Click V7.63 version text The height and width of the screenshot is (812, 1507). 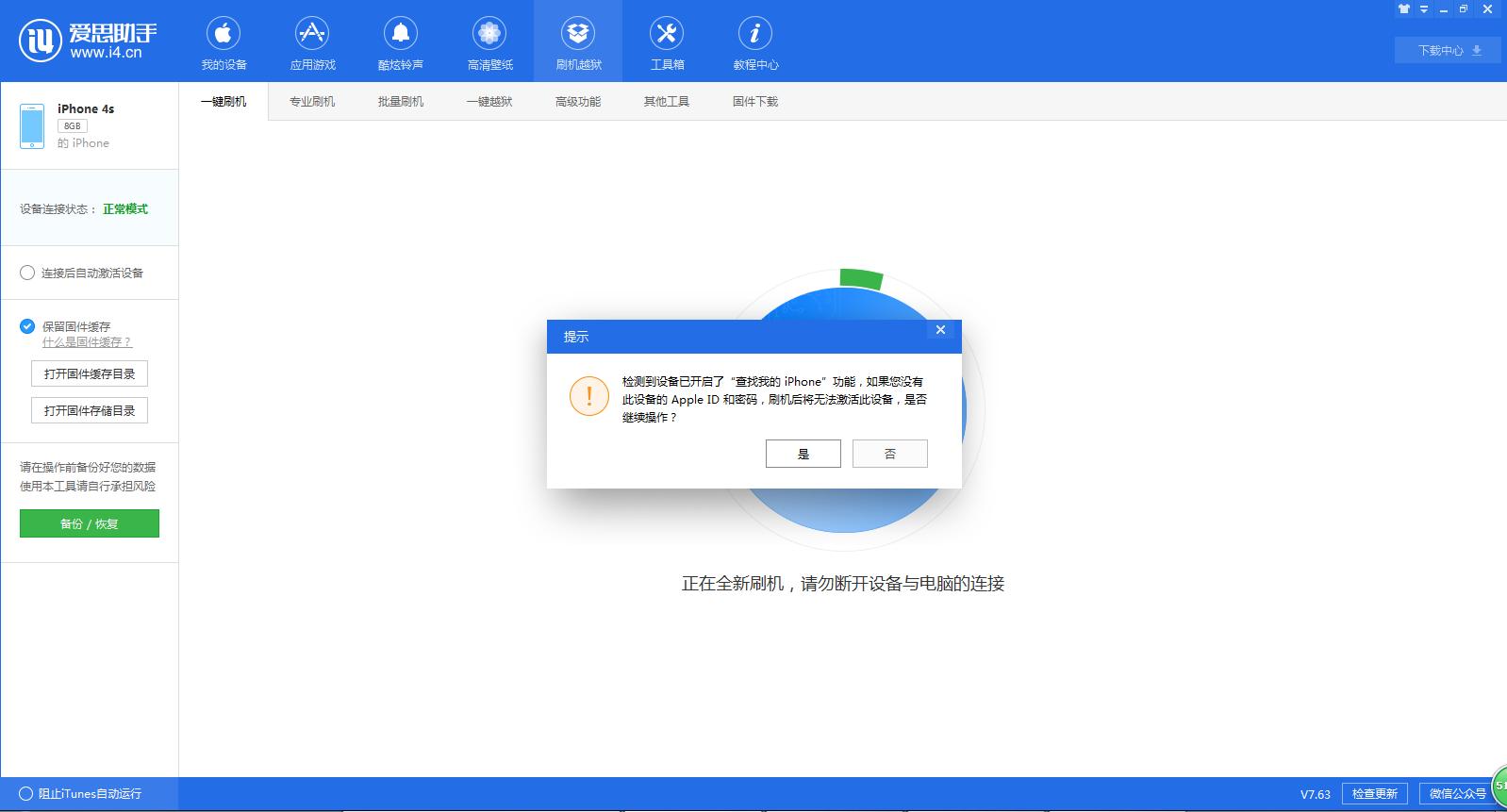[x=1316, y=794]
